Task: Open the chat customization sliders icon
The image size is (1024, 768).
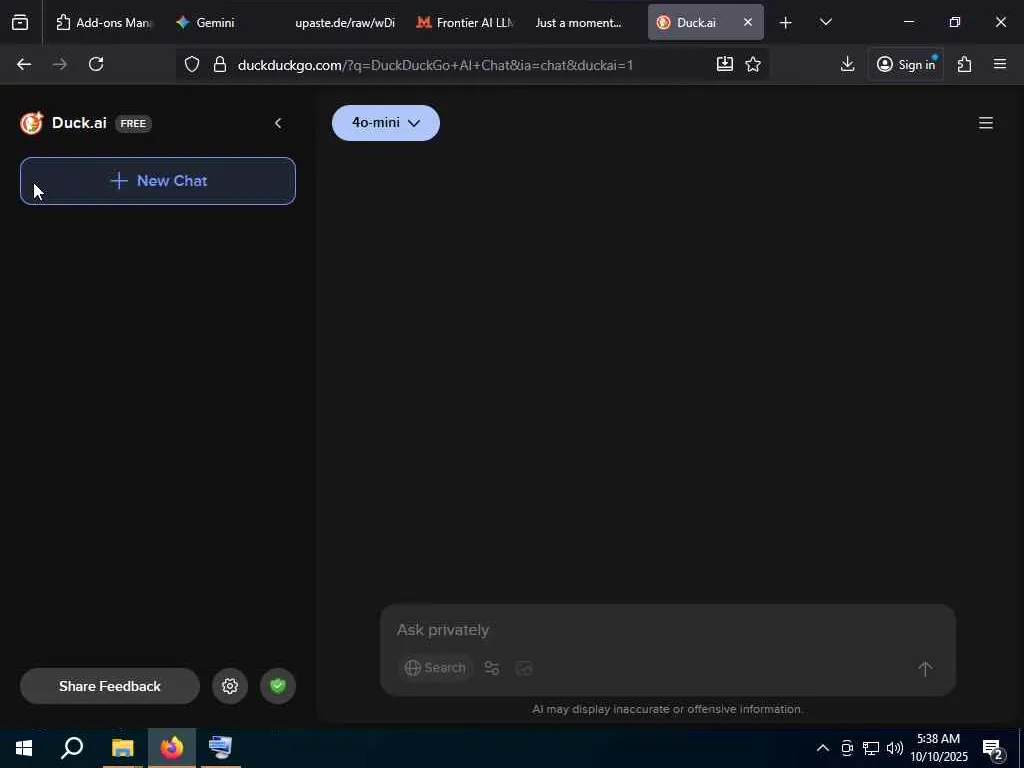Action: (492, 668)
